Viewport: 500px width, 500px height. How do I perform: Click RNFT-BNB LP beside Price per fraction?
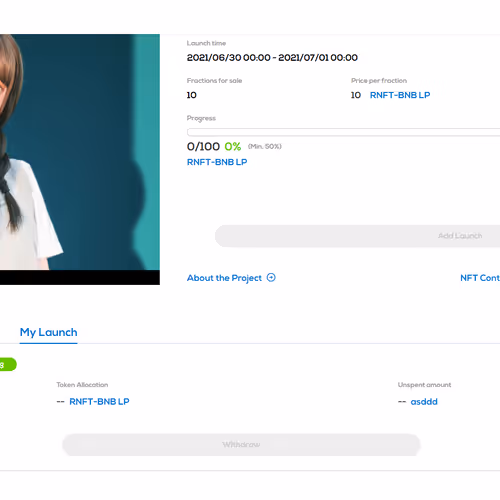400,95
